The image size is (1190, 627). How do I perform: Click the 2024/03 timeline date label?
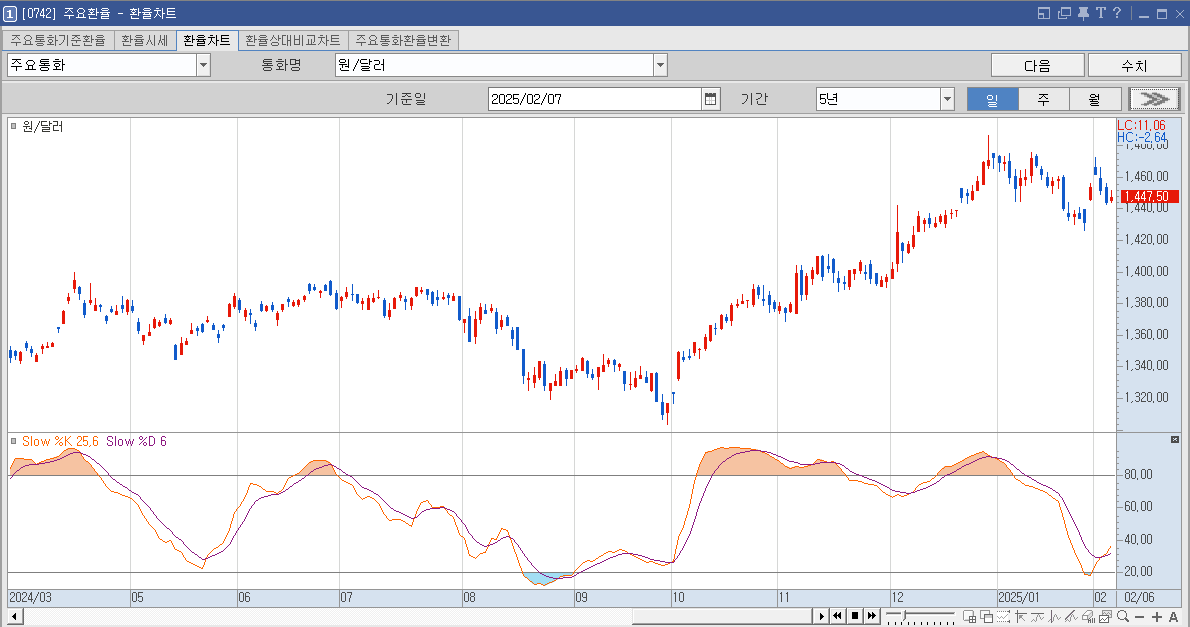[x=30, y=597]
